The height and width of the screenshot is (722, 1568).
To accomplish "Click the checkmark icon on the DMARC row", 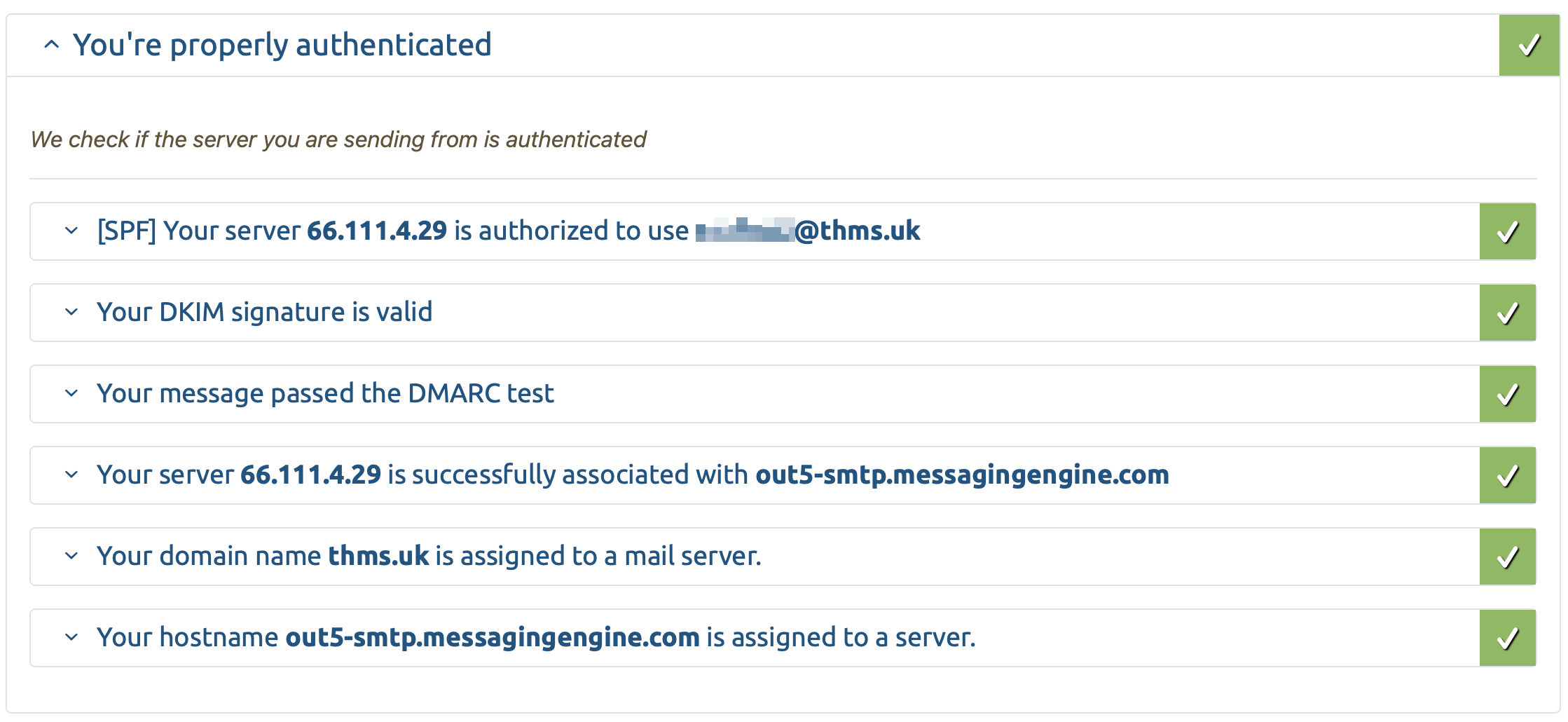I will pos(1507,394).
